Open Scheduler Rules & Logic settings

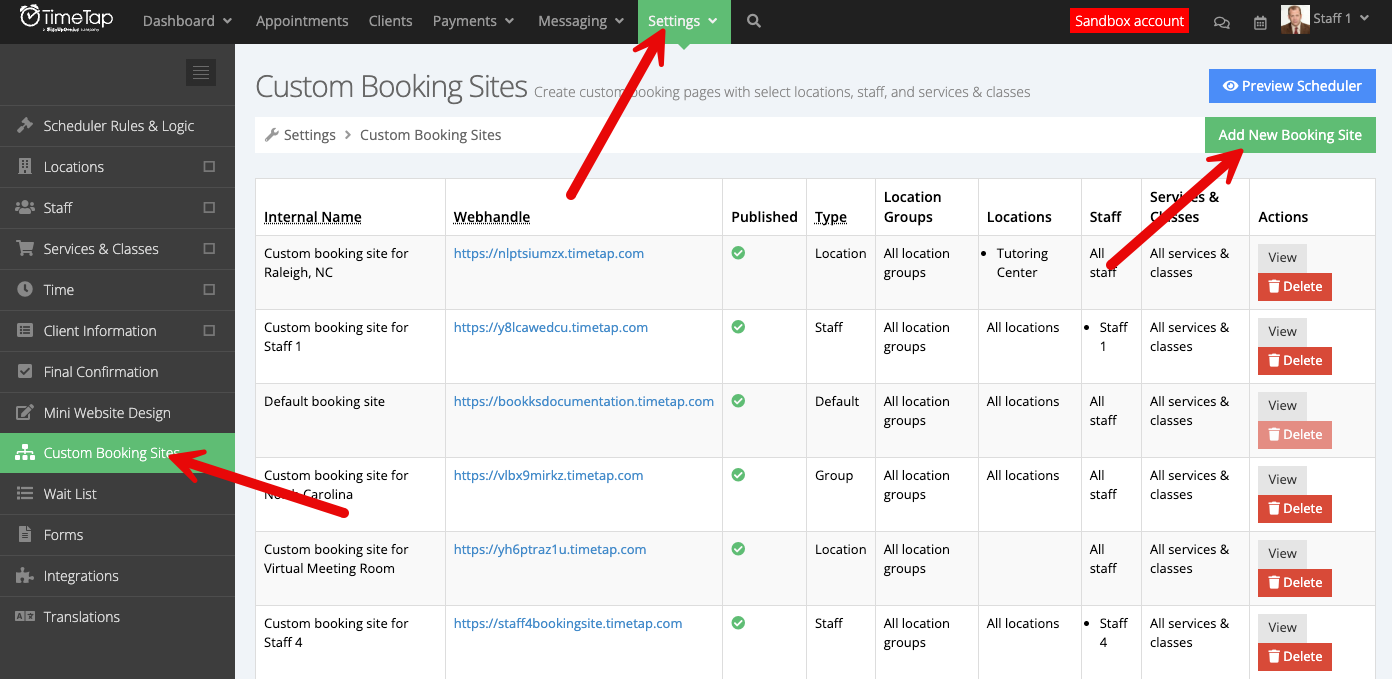coord(117,125)
